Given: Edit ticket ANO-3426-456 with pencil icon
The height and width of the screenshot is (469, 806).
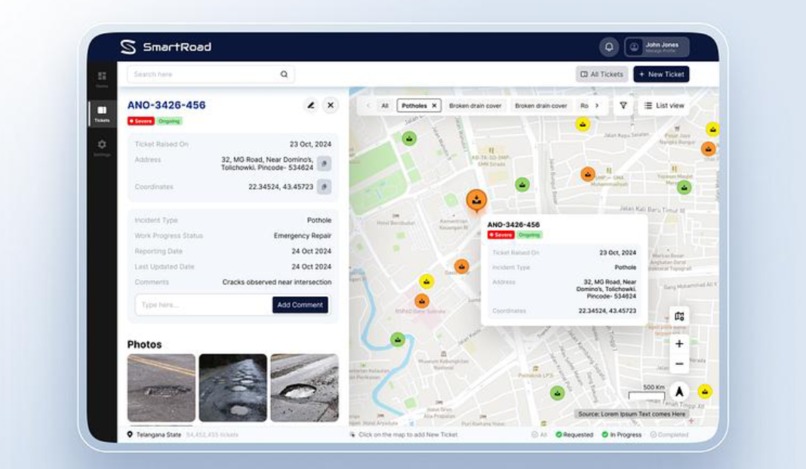Looking at the screenshot, I should tap(310, 105).
